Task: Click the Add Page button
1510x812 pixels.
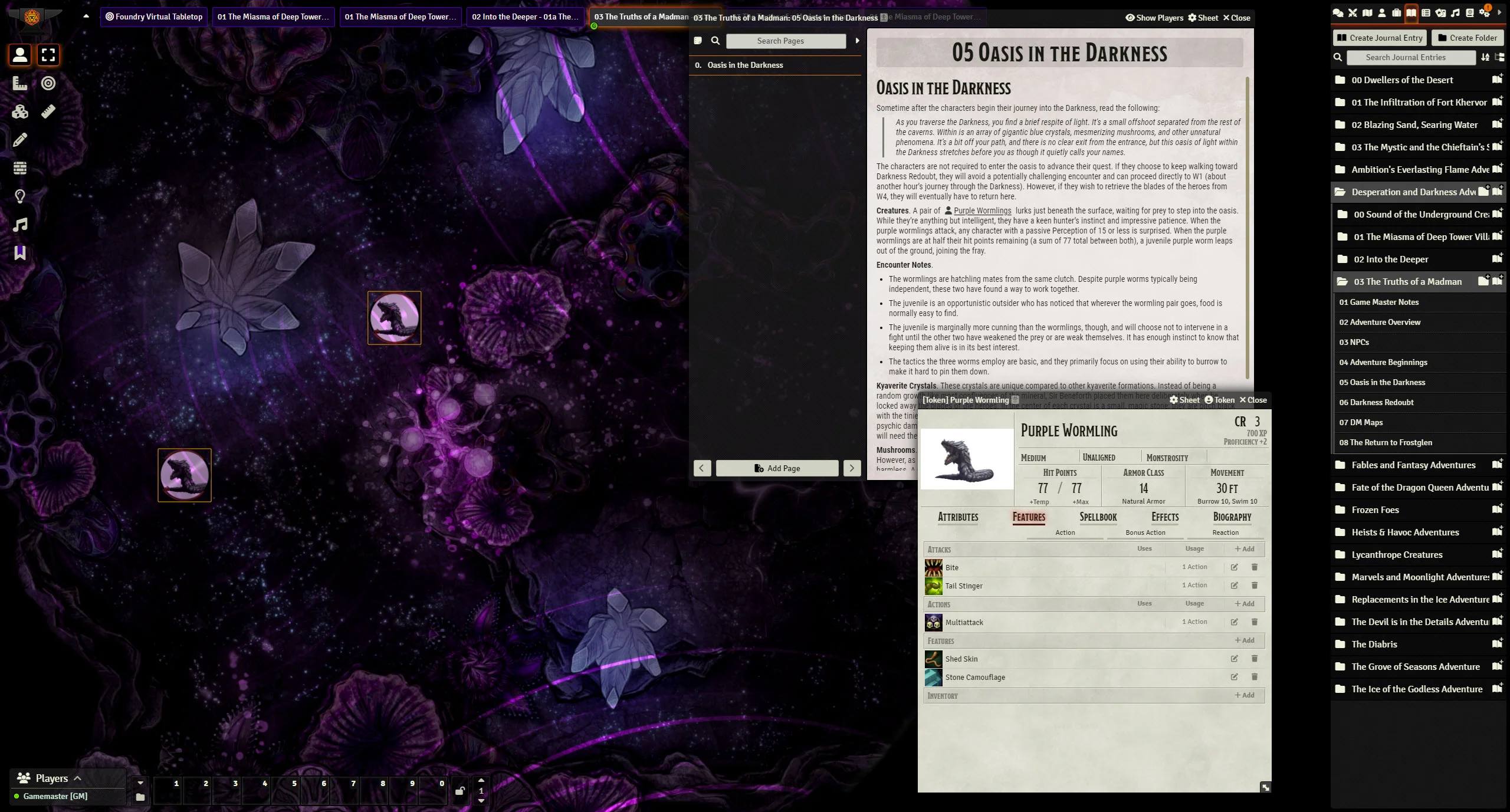Action: 777,468
